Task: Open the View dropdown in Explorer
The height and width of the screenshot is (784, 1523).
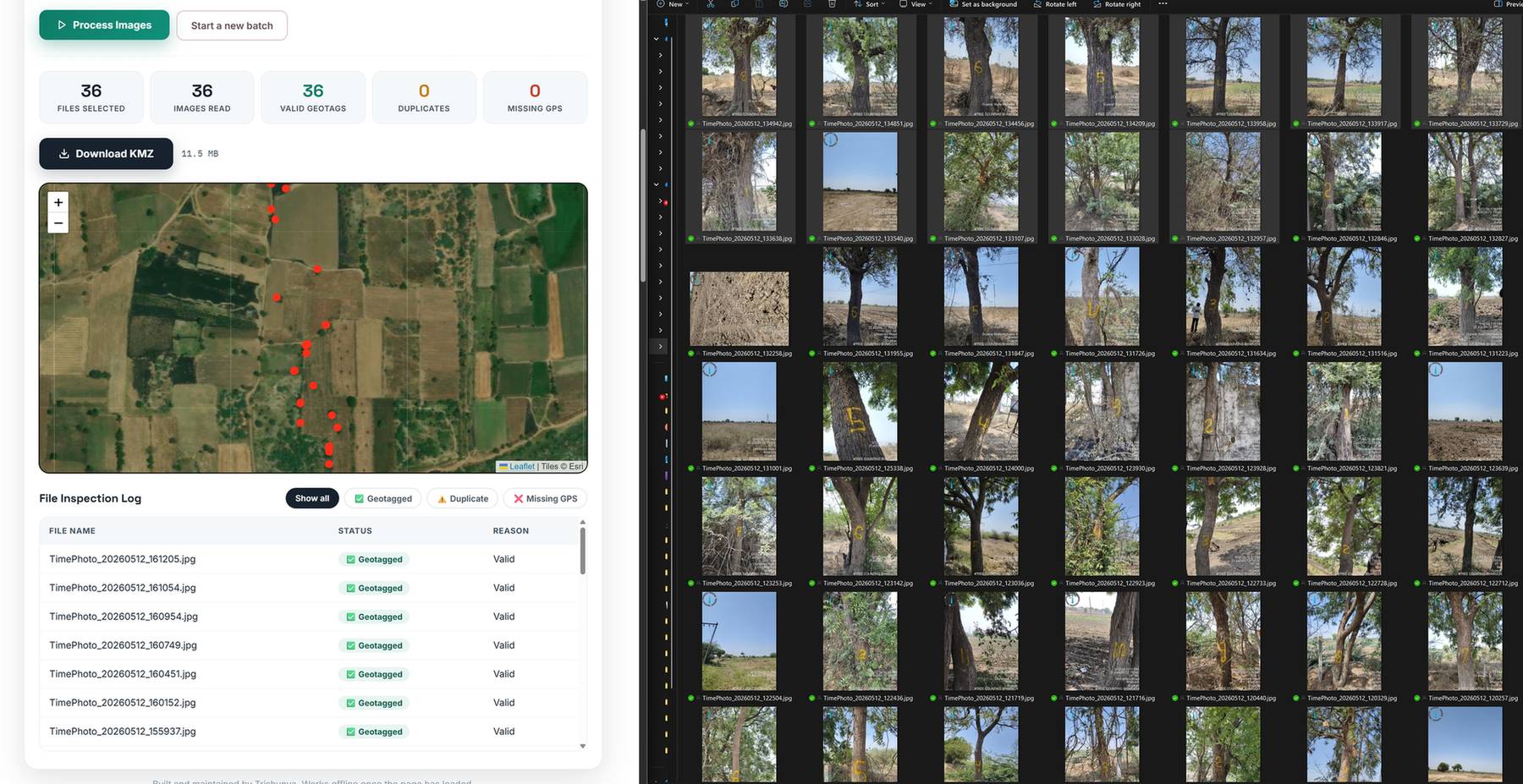Action: [x=916, y=4]
